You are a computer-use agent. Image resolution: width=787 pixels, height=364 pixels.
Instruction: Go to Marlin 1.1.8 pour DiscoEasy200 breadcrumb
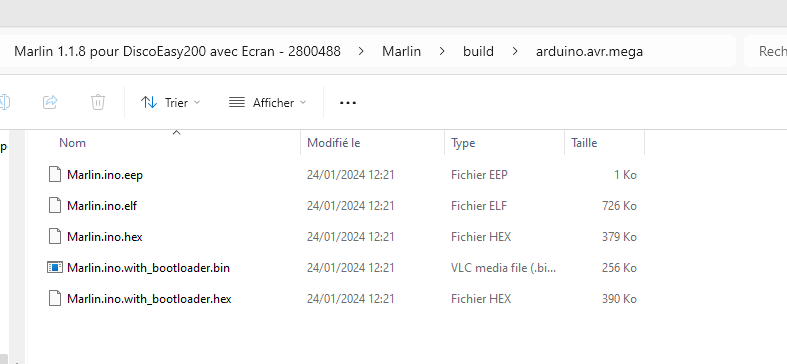177,51
